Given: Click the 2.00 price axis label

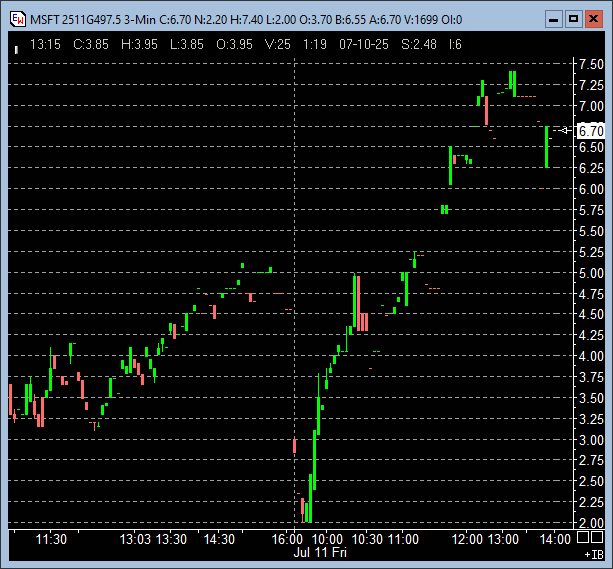Looking at the screenshot, I should (x=591, y=523).
